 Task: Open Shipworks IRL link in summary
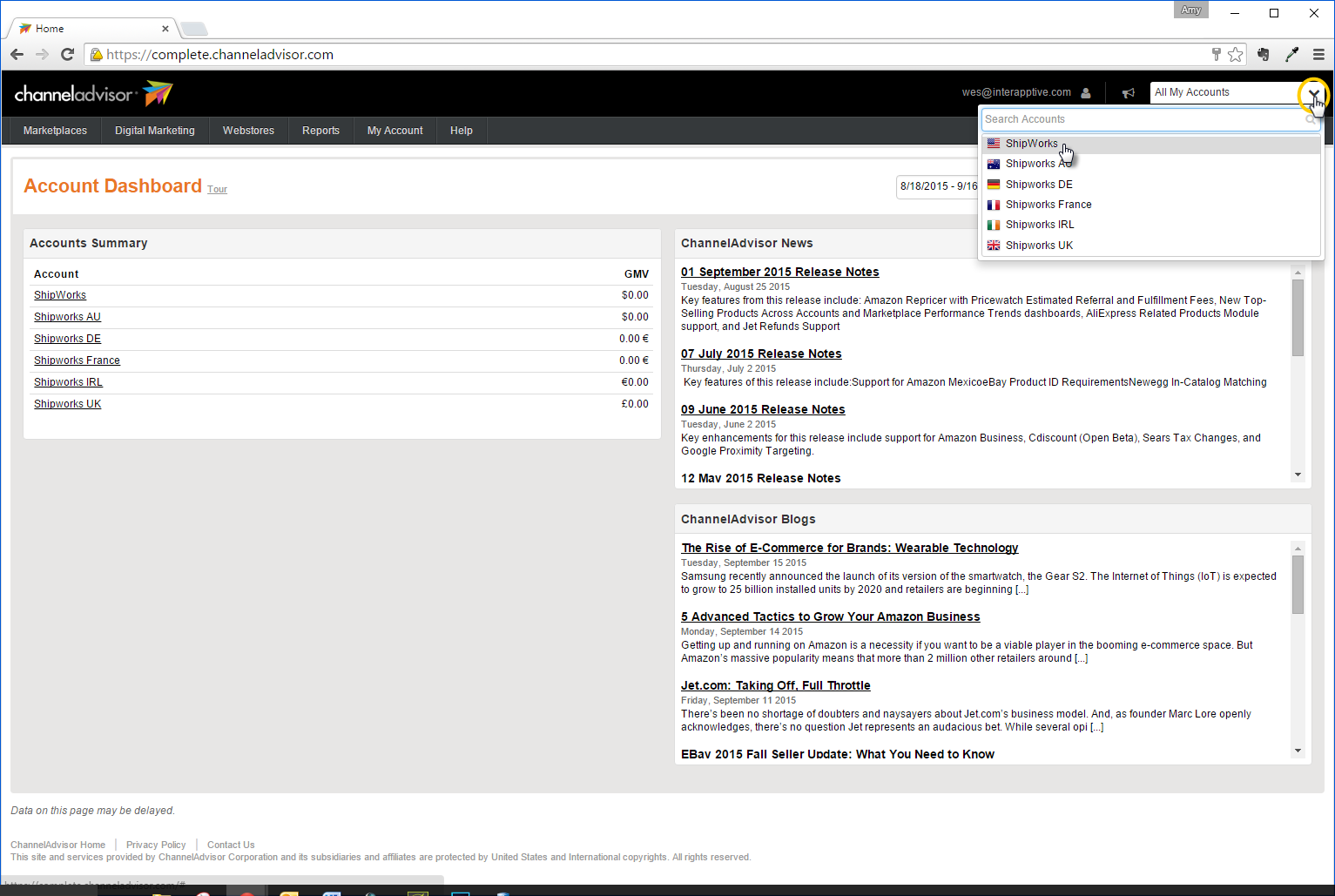(x=68, y=382)
